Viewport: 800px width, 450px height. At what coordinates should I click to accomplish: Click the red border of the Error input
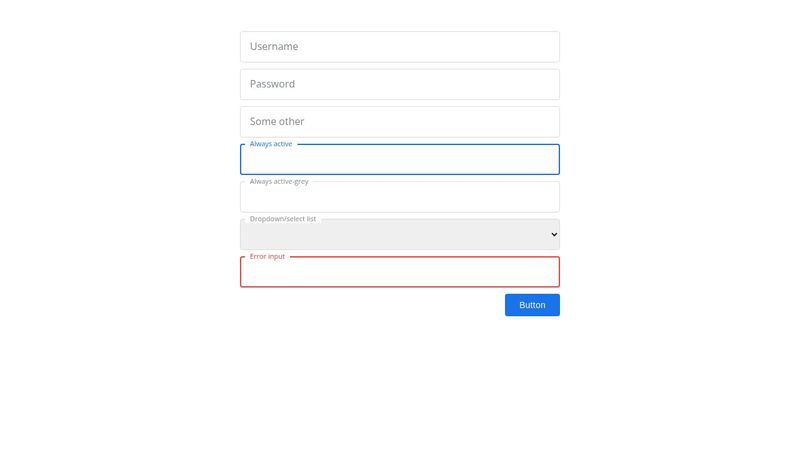[399, 287]
